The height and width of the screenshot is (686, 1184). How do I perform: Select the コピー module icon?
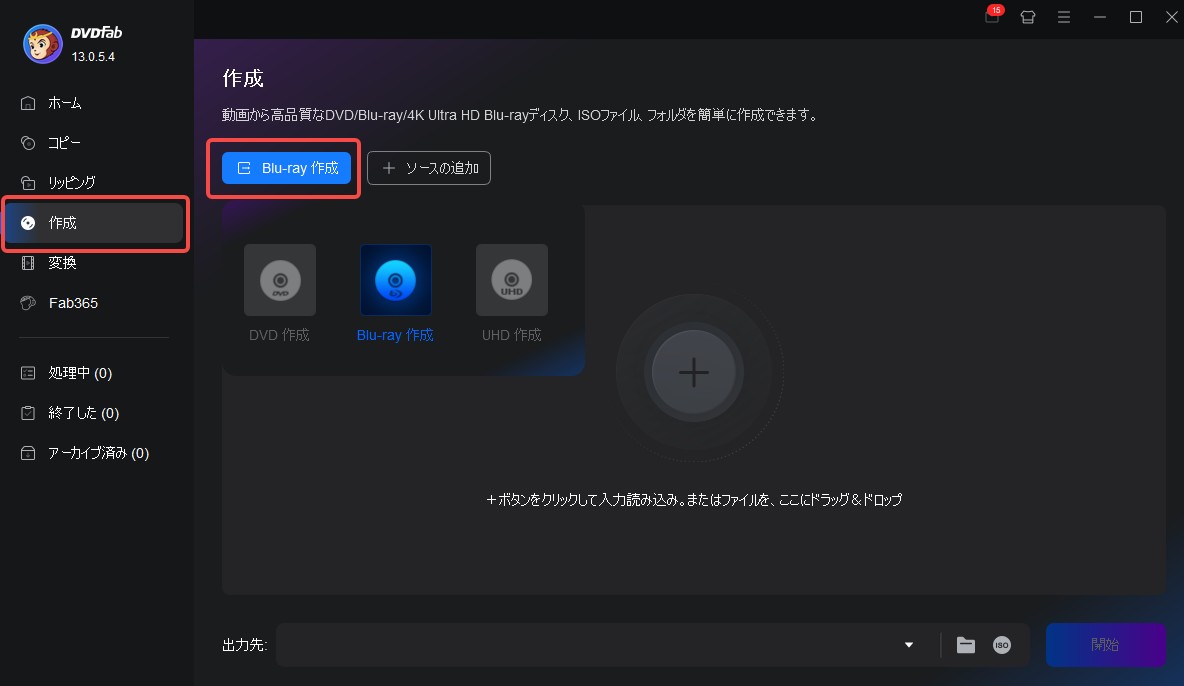[x=62, y=142]
